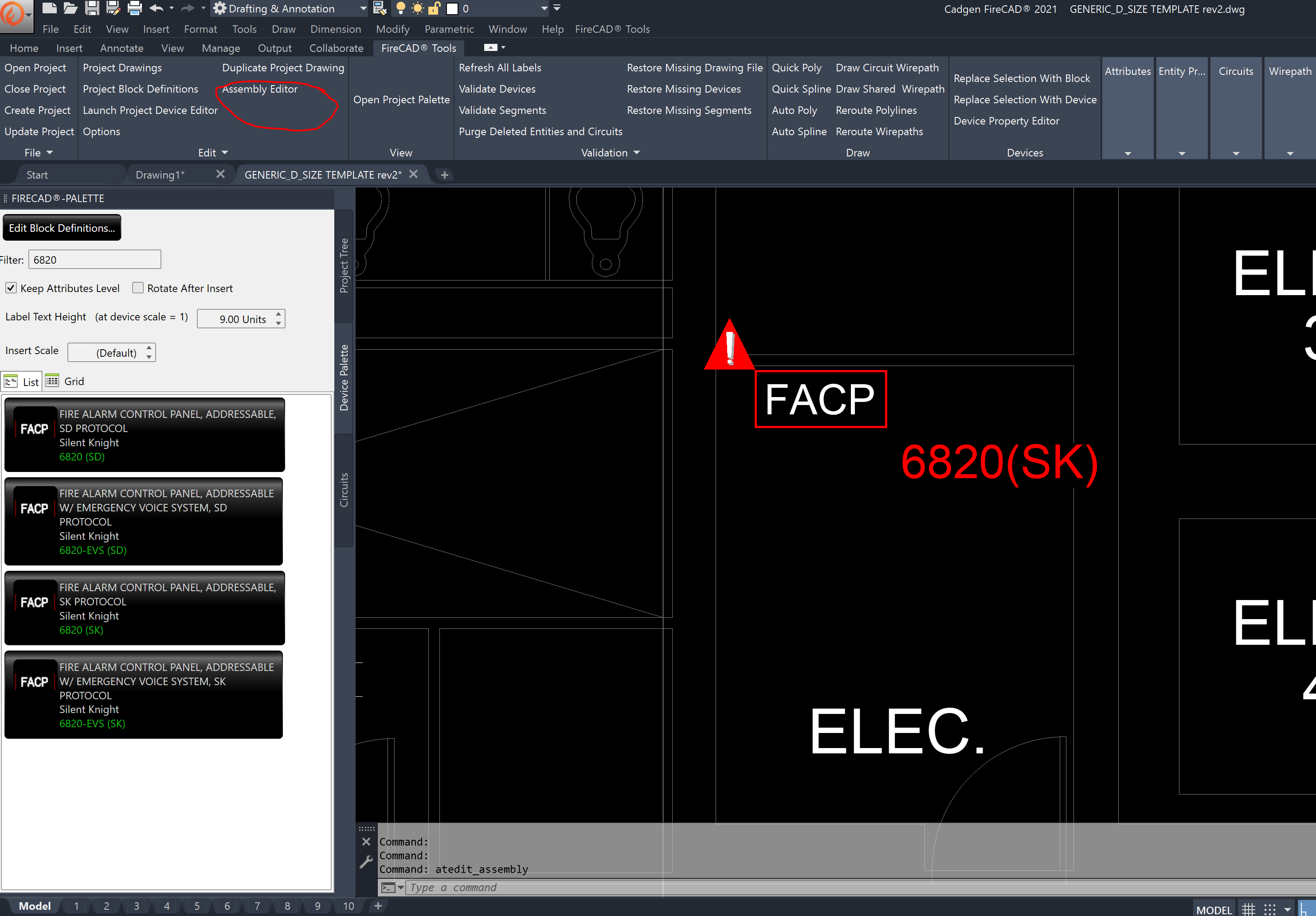Screen dimensions: 1316x916
Task: Add a new layout with plus icon
Action: 378,906
